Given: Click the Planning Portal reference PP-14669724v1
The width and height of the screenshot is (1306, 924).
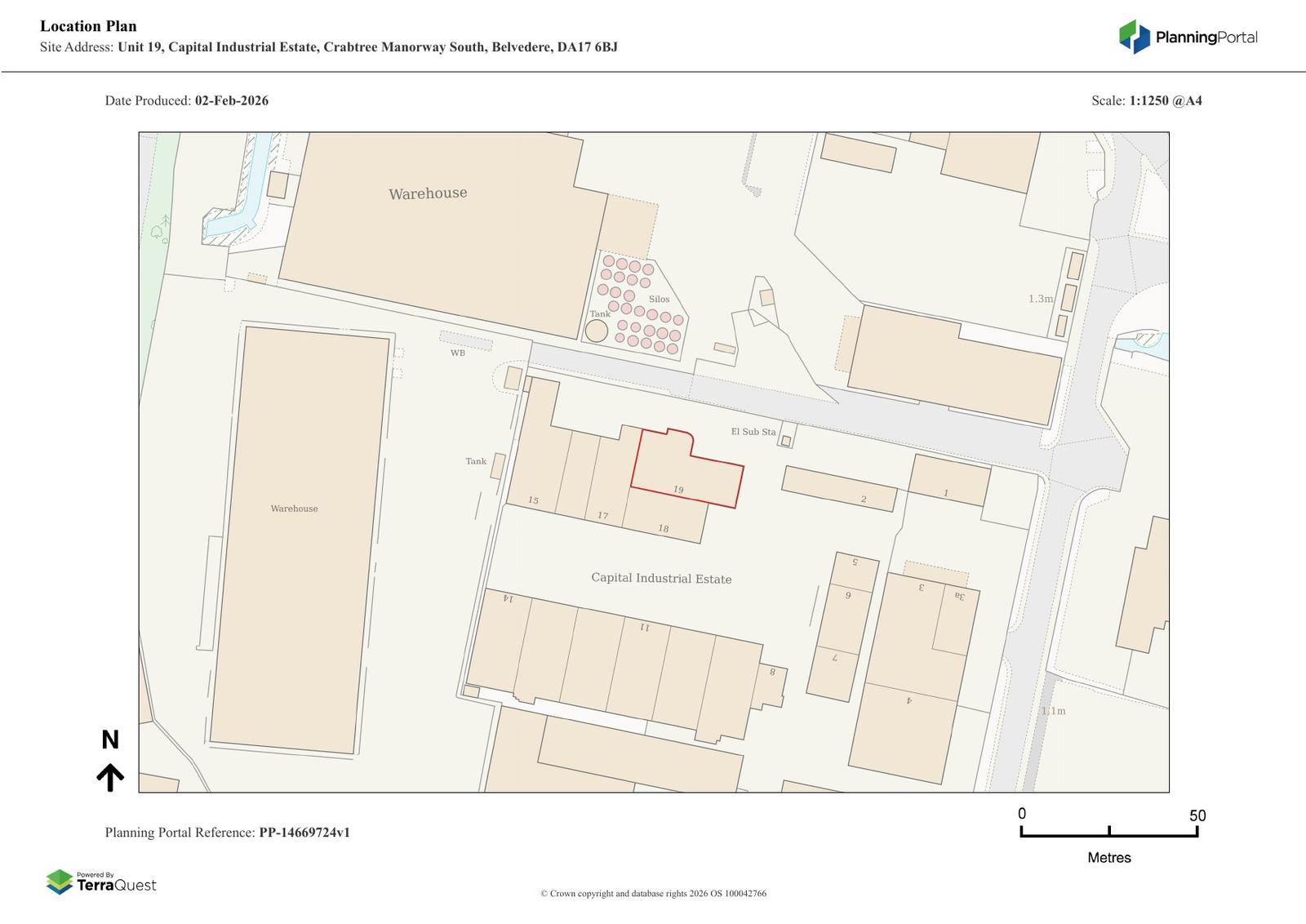Looking at the screenshot, I should 304,833.
